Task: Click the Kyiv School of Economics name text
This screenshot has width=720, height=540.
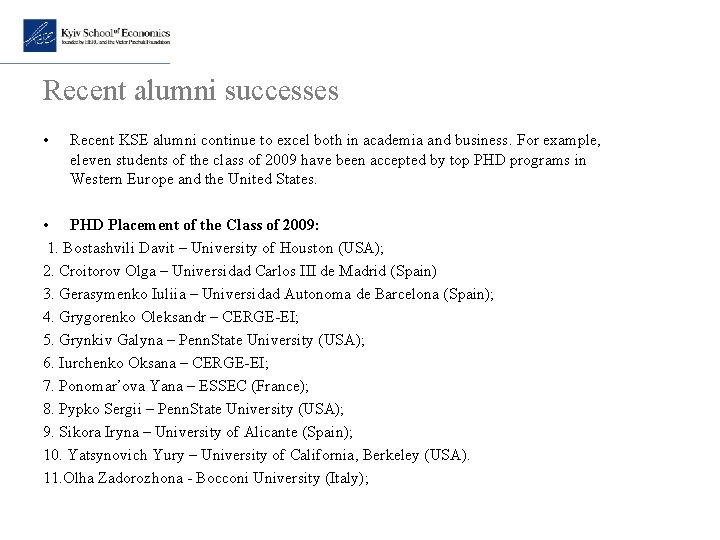Action: point(115,31)
